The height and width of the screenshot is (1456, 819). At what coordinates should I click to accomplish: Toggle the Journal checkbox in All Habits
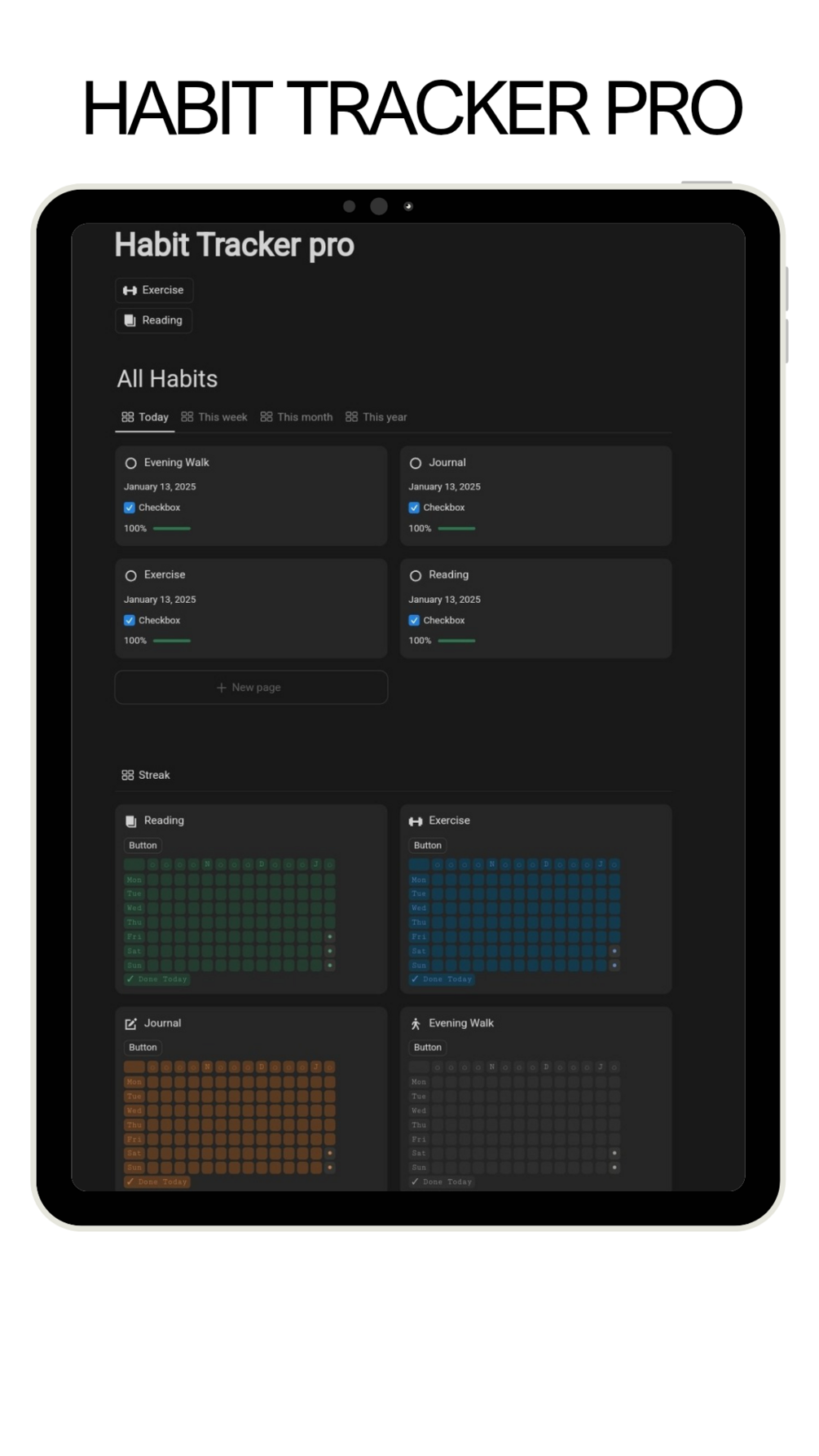coord(414,508)
